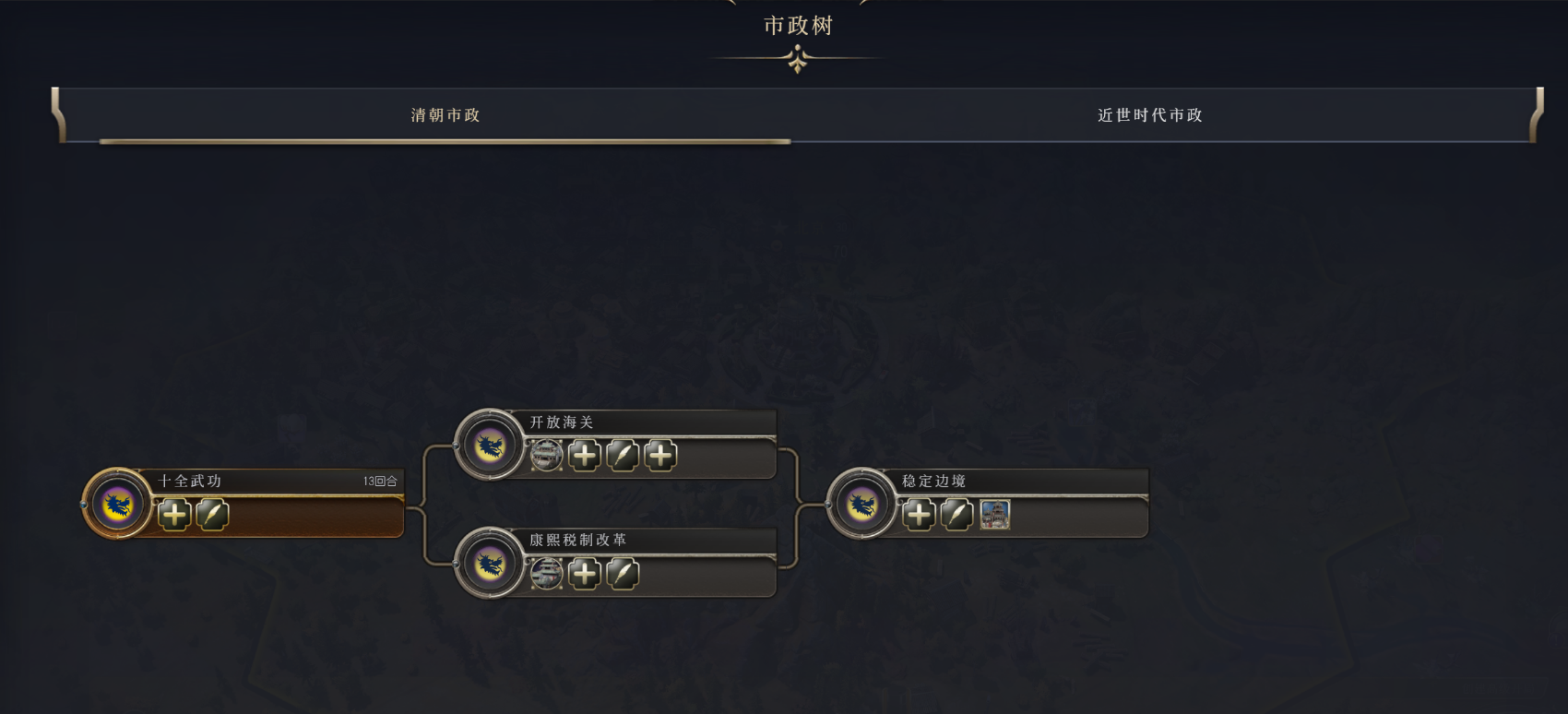Switch to the 清朝市政 tab
Screen dimensions: 1568x714
click(x=445, y=115)
